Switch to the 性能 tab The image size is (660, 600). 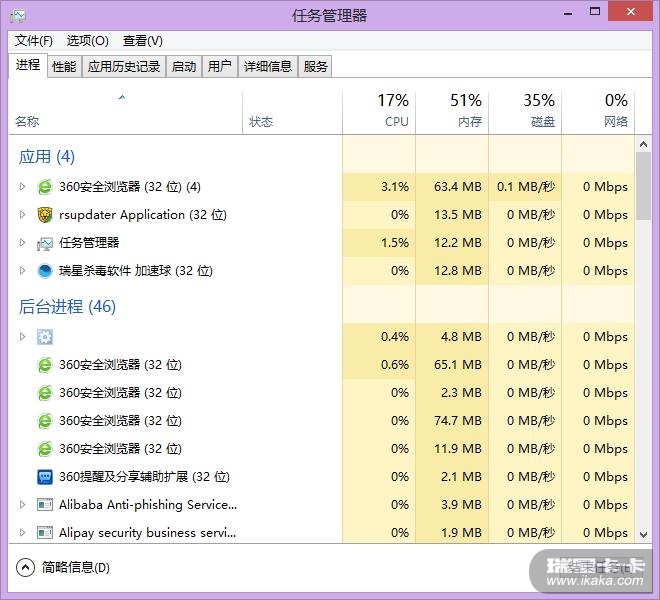[64, 67]
